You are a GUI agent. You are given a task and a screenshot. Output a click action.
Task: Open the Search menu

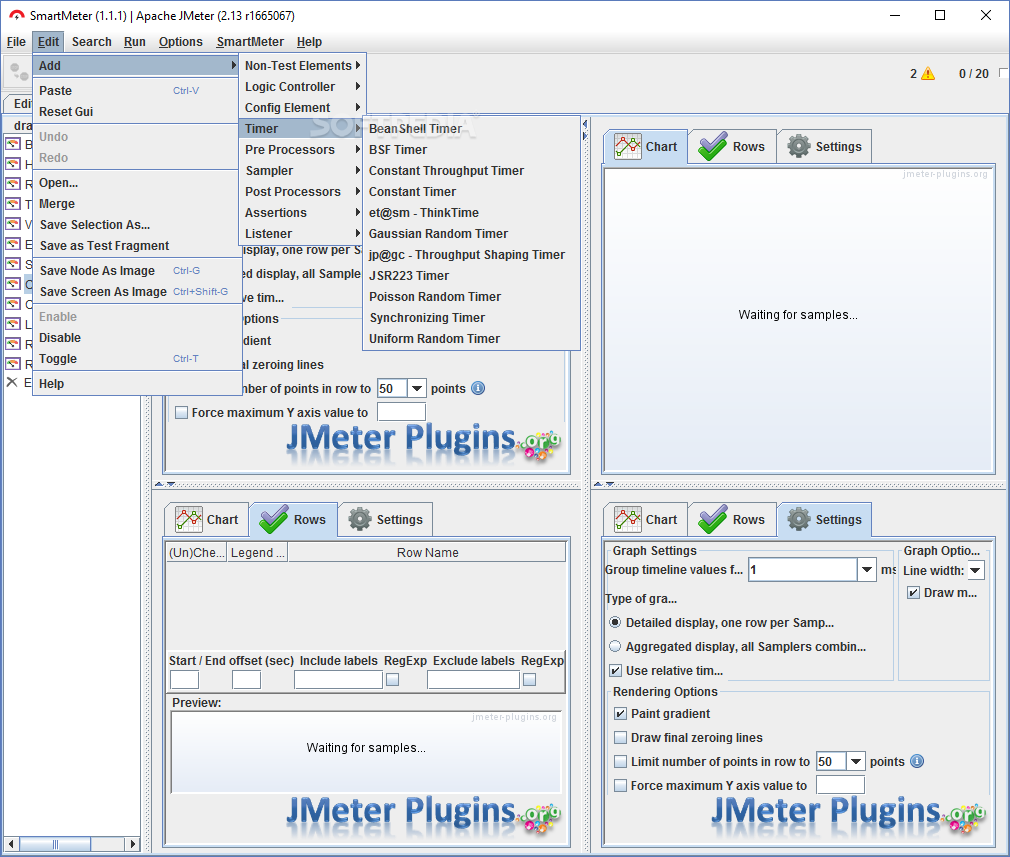tap(91, 42)
